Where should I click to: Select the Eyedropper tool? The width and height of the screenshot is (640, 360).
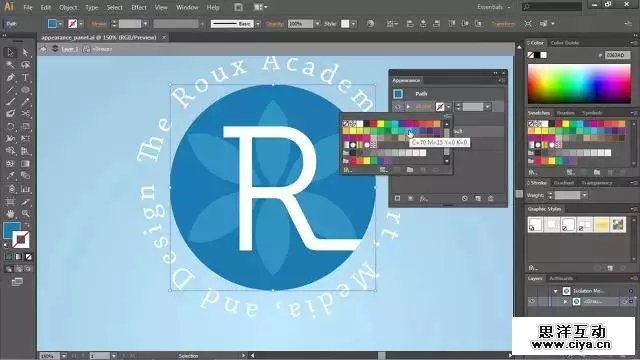(10, 176)
